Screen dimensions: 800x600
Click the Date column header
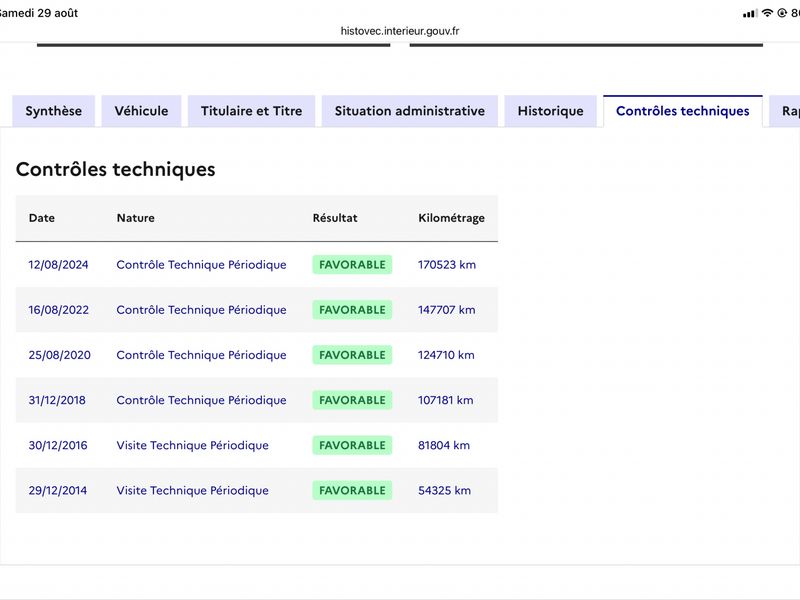click(x=42, y=218)
